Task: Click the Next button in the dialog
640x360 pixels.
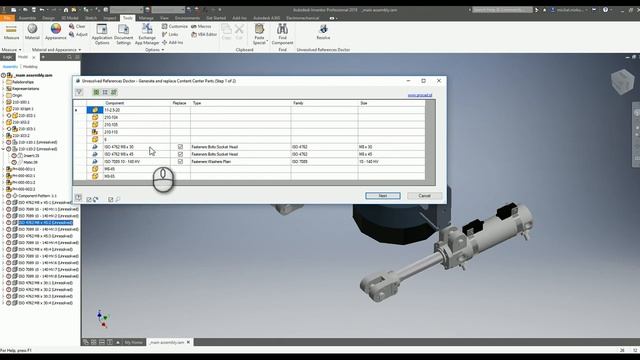Action: coord(382,196)
